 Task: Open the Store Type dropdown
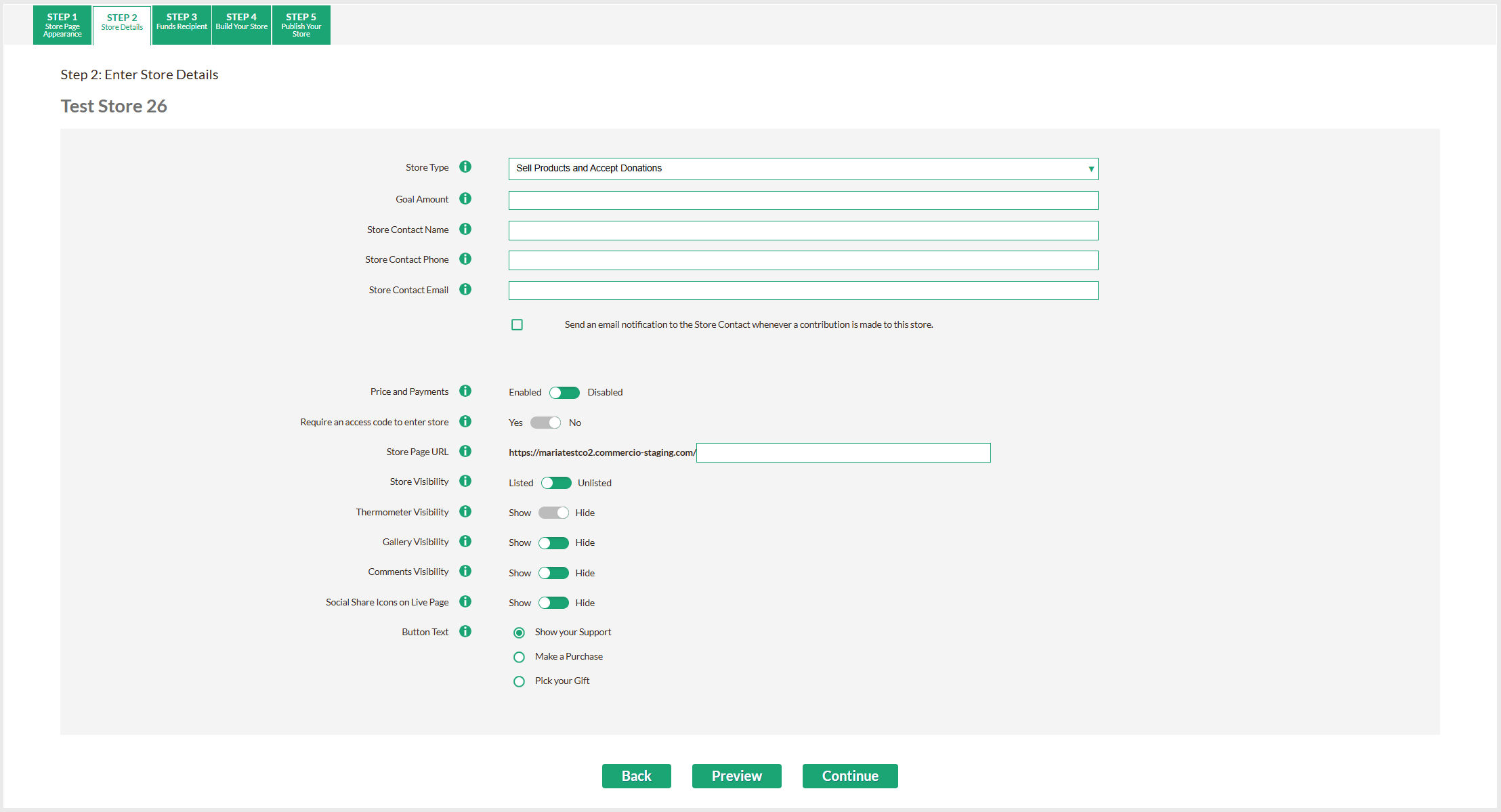pyautogui.click(x=803, y=169)
